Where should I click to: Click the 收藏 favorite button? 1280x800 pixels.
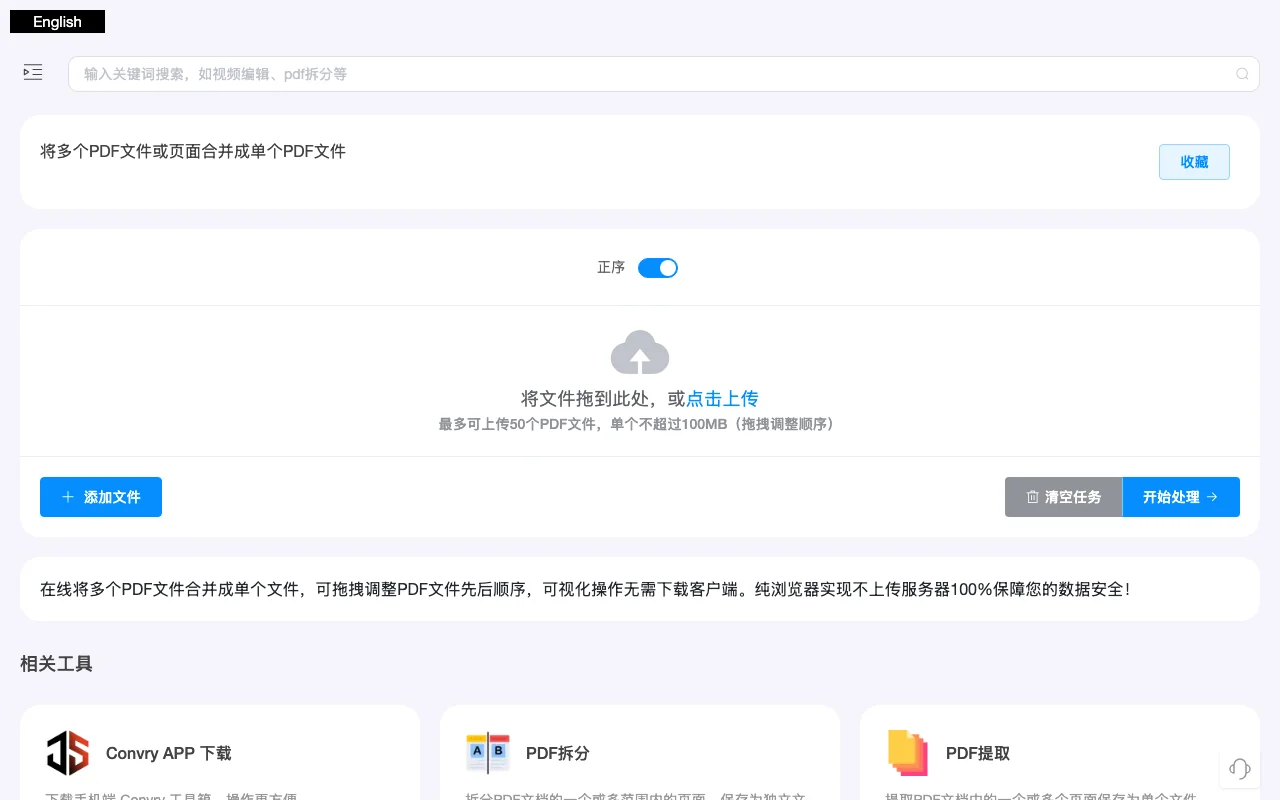pos(1194,162)
